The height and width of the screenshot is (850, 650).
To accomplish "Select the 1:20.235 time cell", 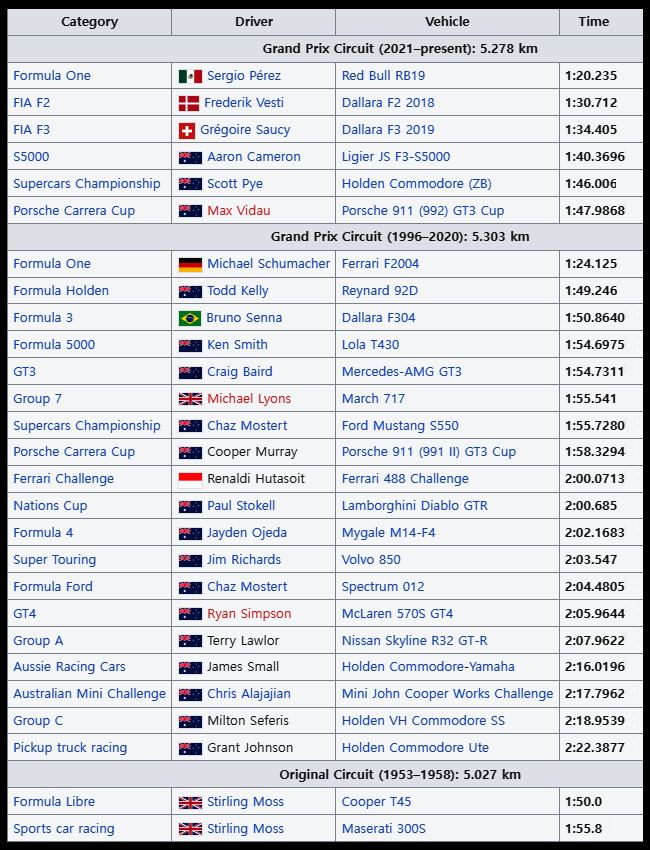I will [601, 76].
